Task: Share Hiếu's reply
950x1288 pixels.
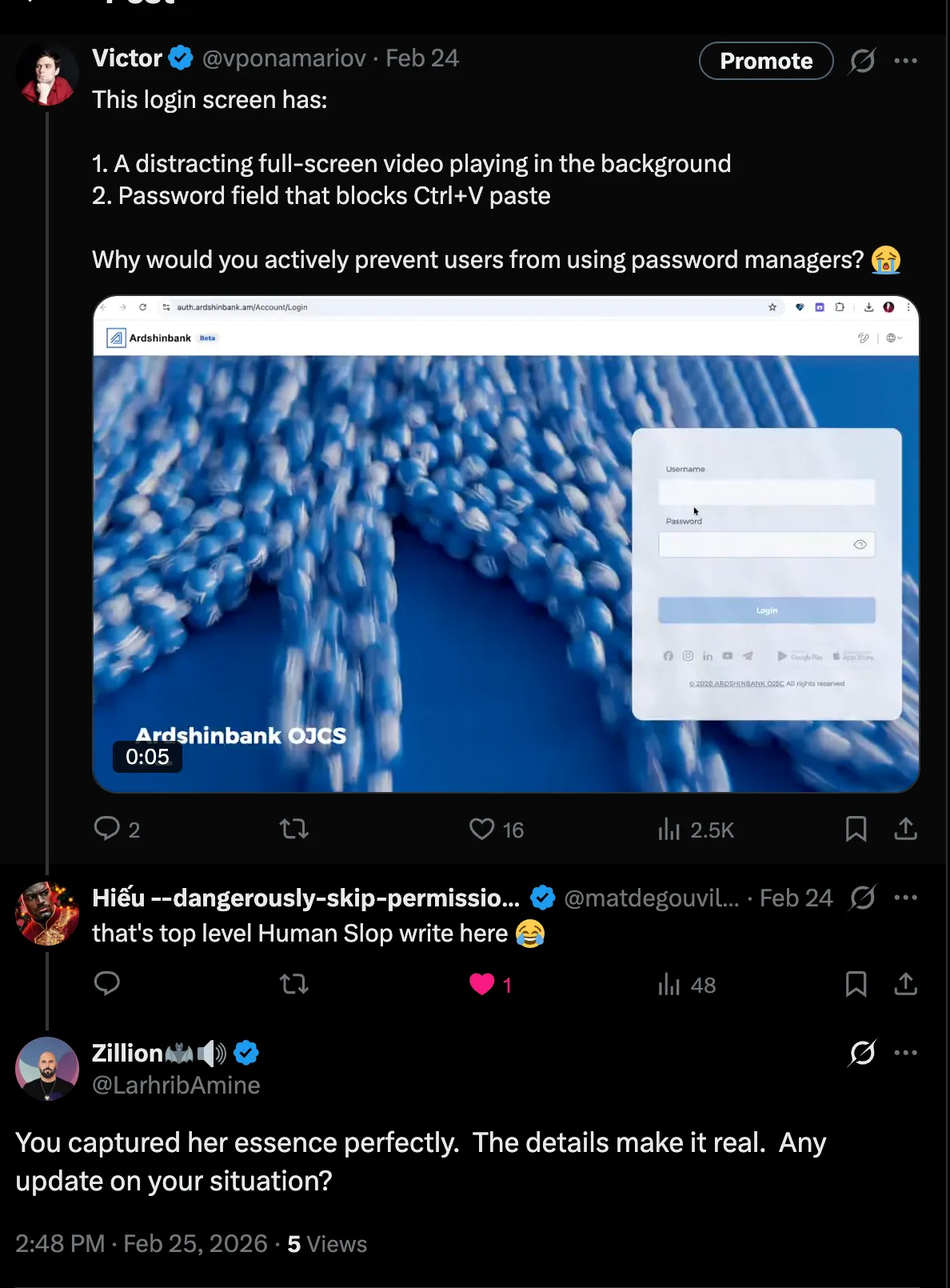Action: pyautogui.click(x=905, y=984)
